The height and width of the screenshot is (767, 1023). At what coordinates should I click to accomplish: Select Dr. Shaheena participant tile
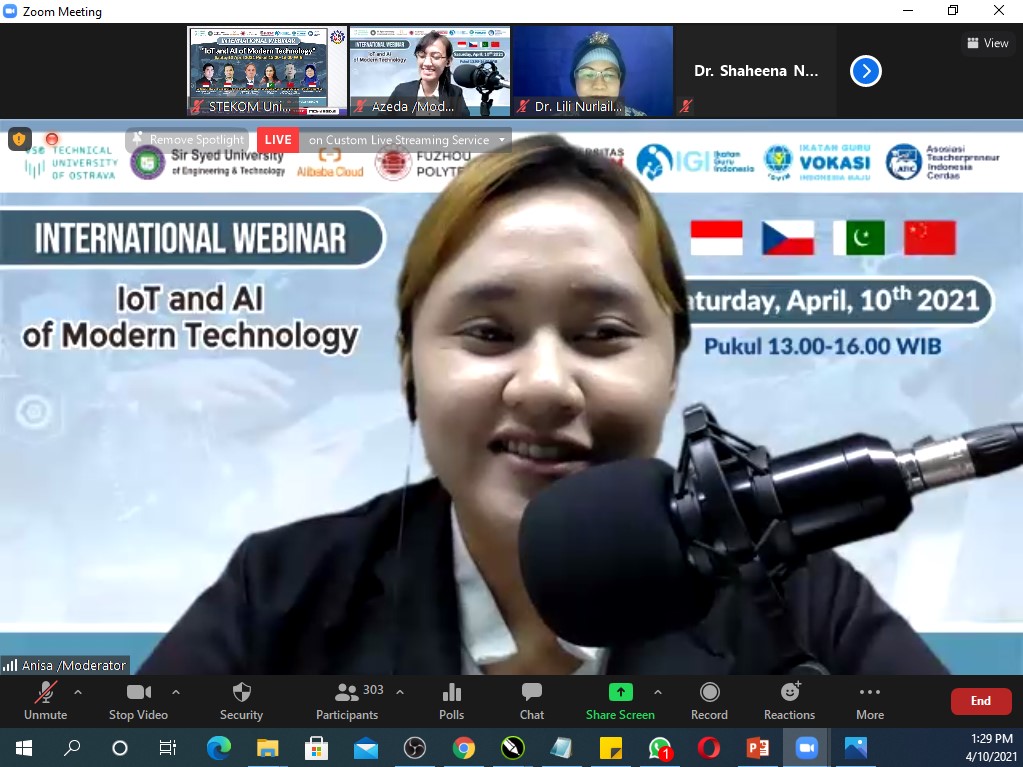(756, 71)
